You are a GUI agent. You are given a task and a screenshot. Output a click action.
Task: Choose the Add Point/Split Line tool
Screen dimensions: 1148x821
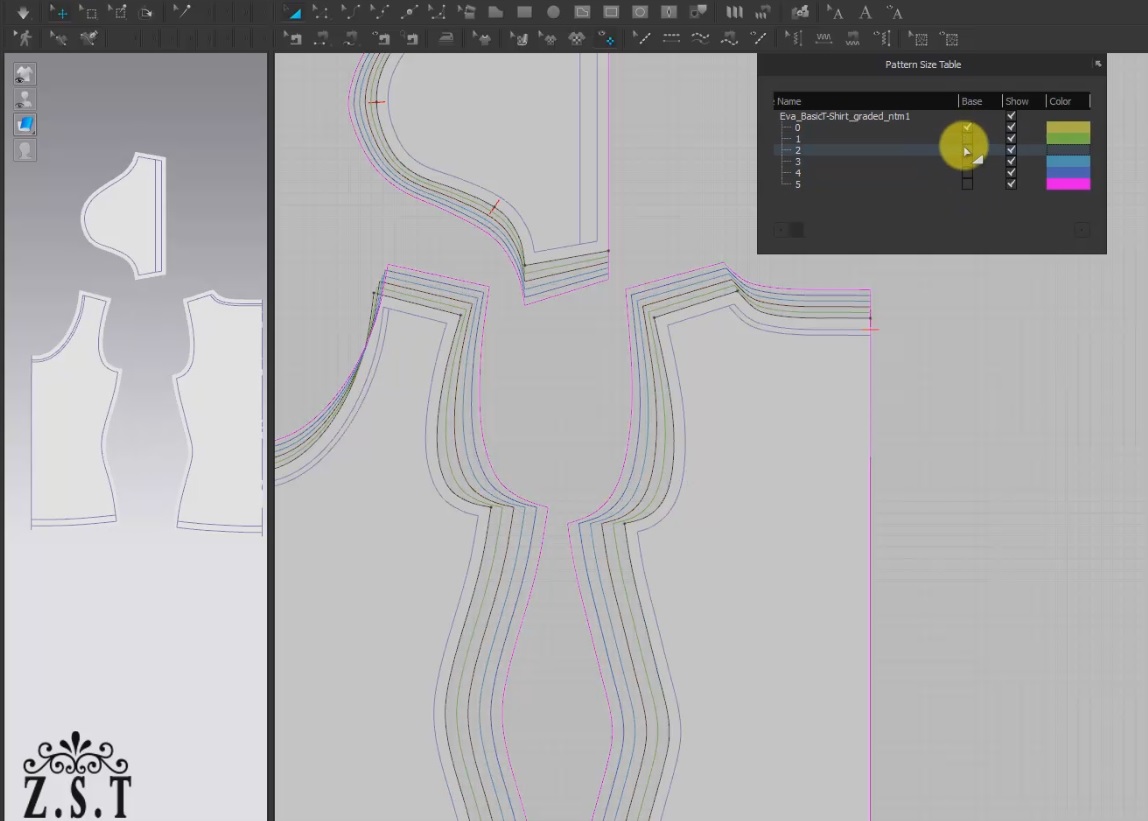[x=409, y=12]
